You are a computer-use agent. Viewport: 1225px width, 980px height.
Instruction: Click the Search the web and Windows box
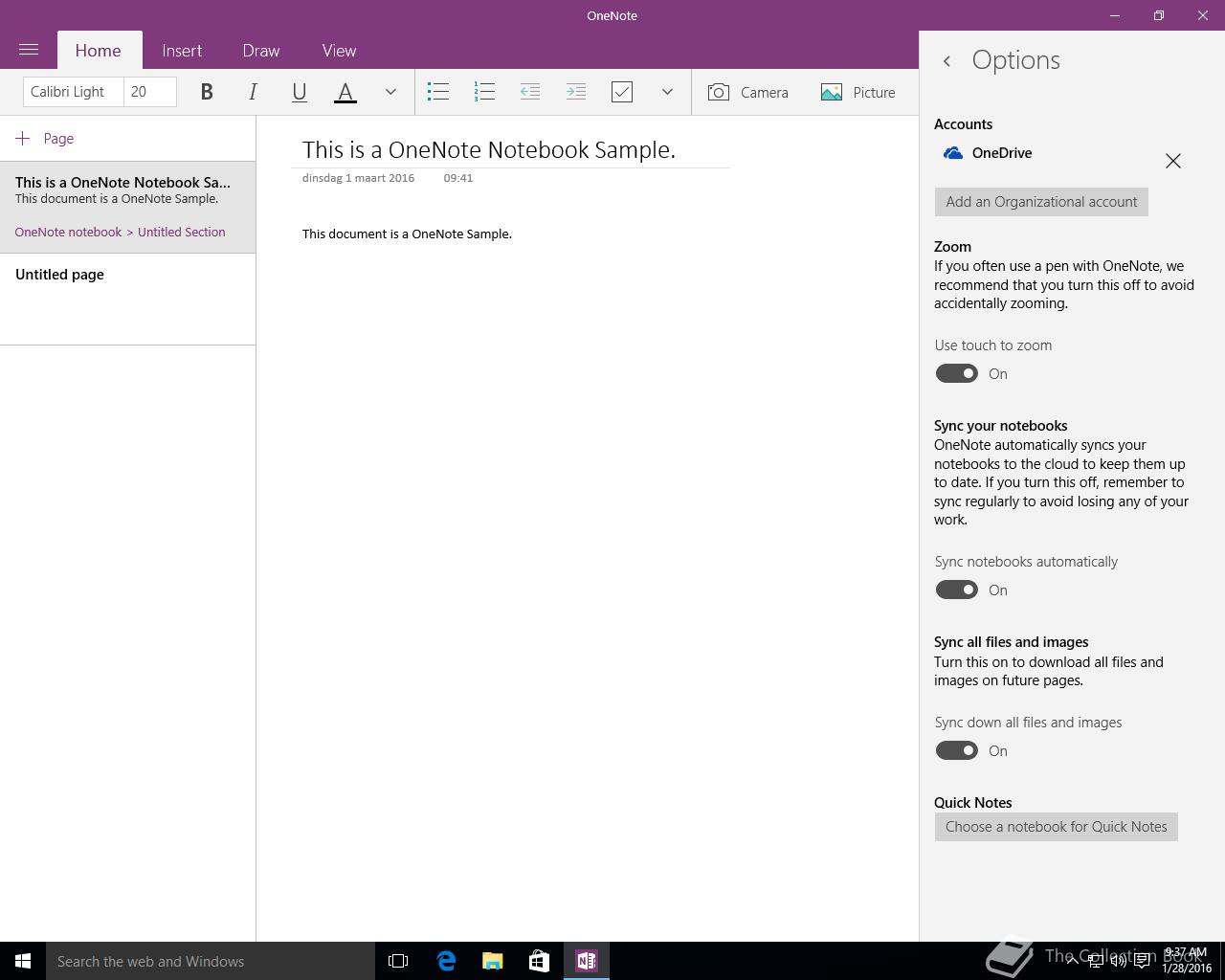[211, 961]
